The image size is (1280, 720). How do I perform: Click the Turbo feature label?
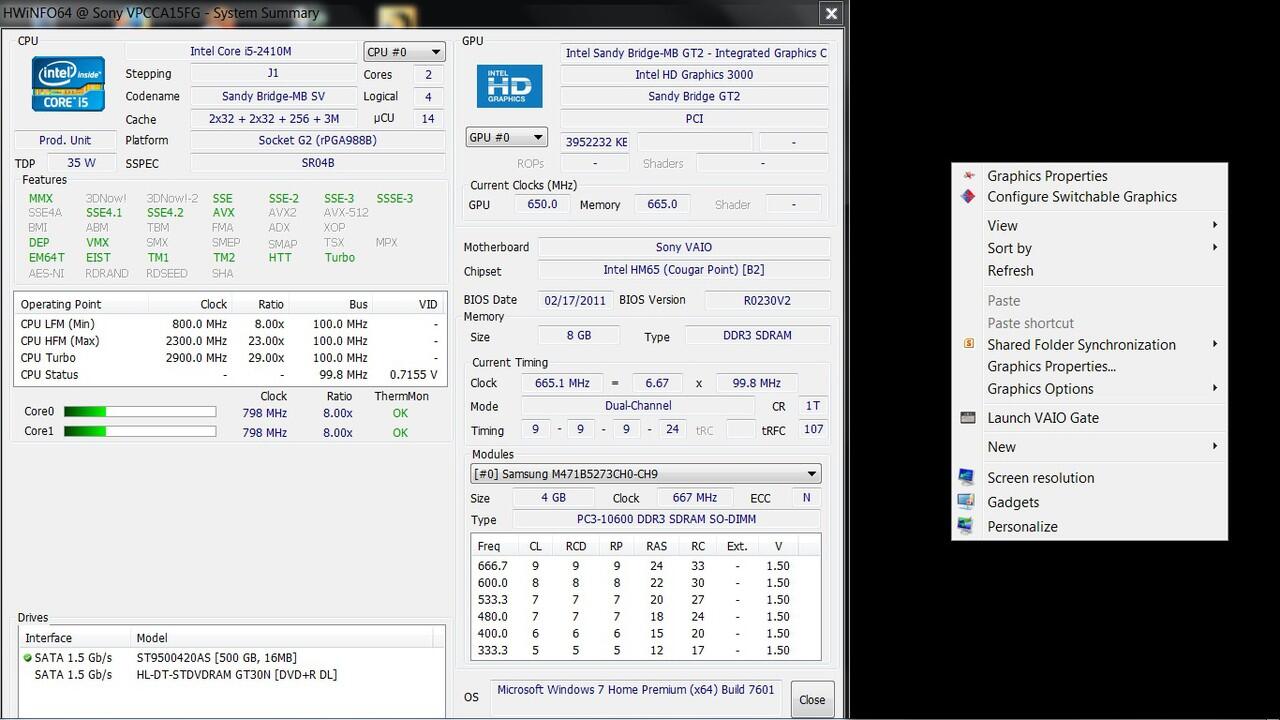tap(340, 258)
